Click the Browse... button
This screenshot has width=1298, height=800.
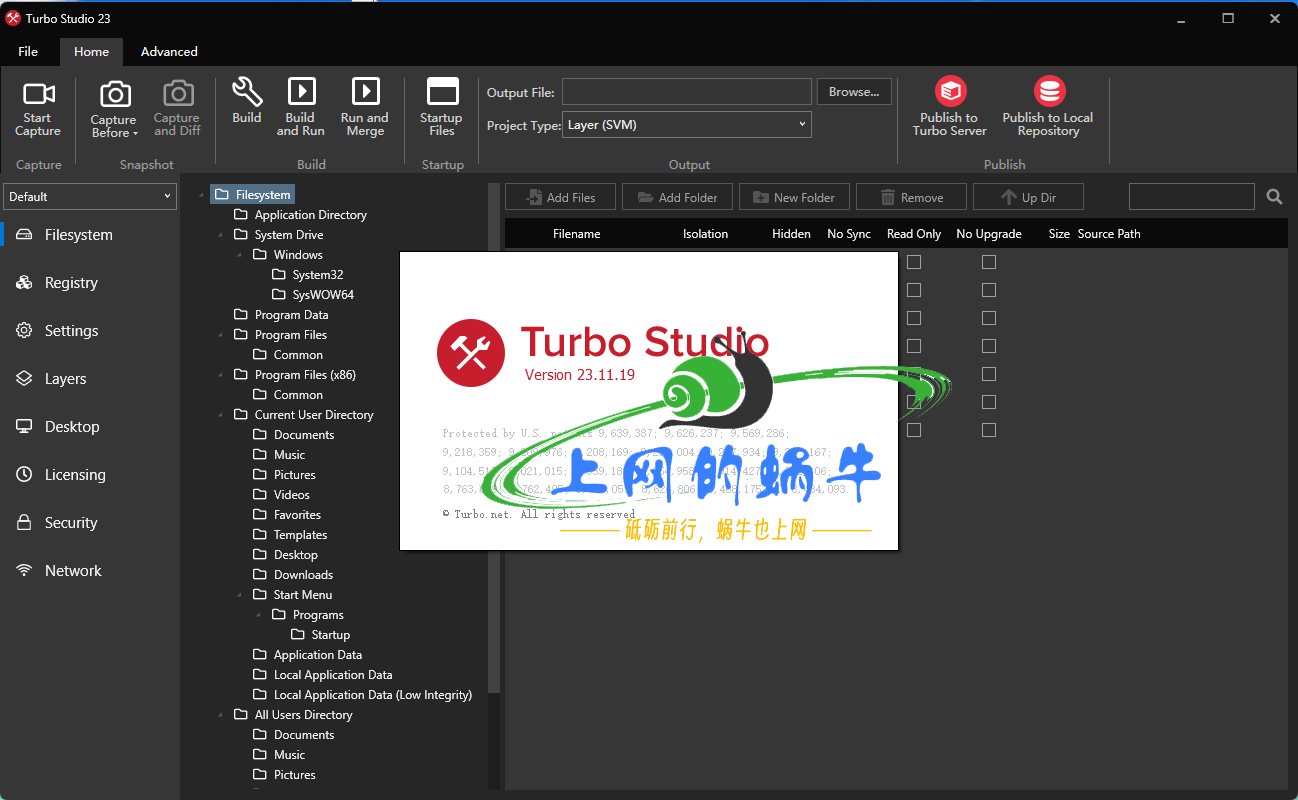click(x=854, y=92)
